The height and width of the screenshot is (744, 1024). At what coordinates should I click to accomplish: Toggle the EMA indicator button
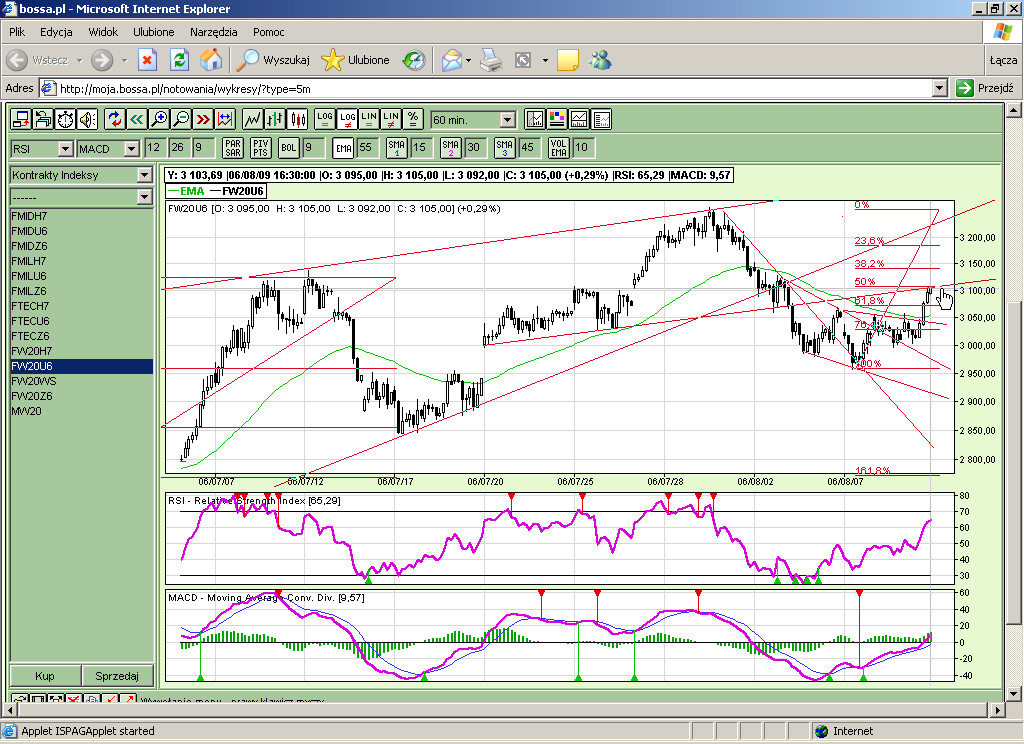(343, 148)
